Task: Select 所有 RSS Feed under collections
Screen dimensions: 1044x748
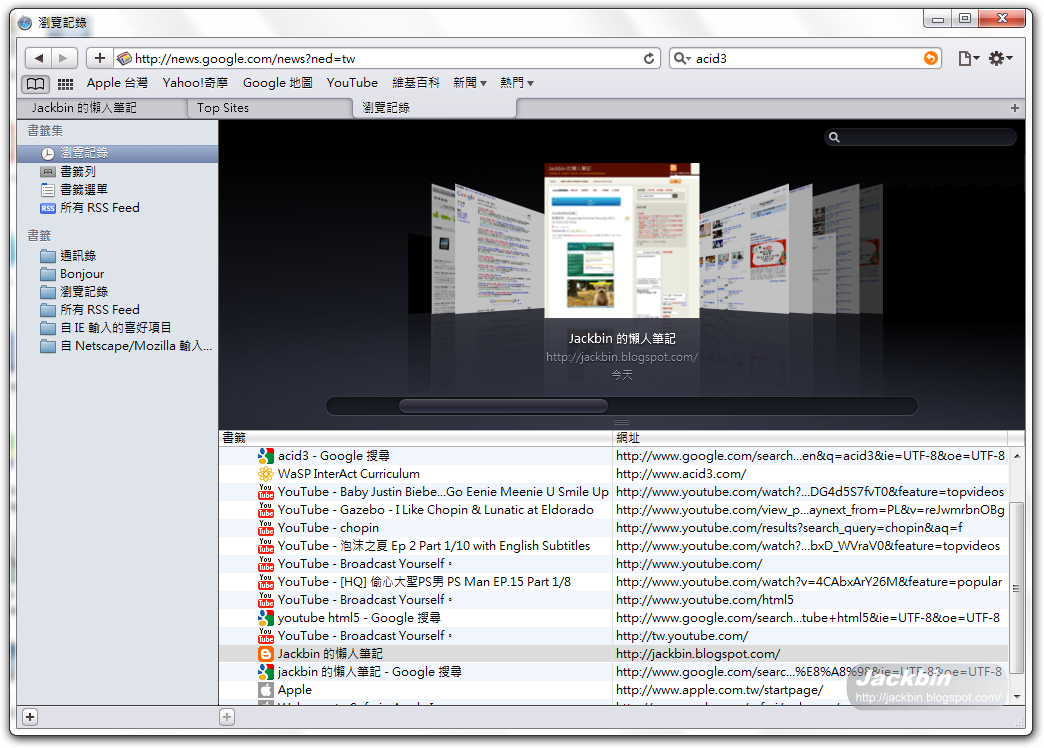Action: point(117,208)
